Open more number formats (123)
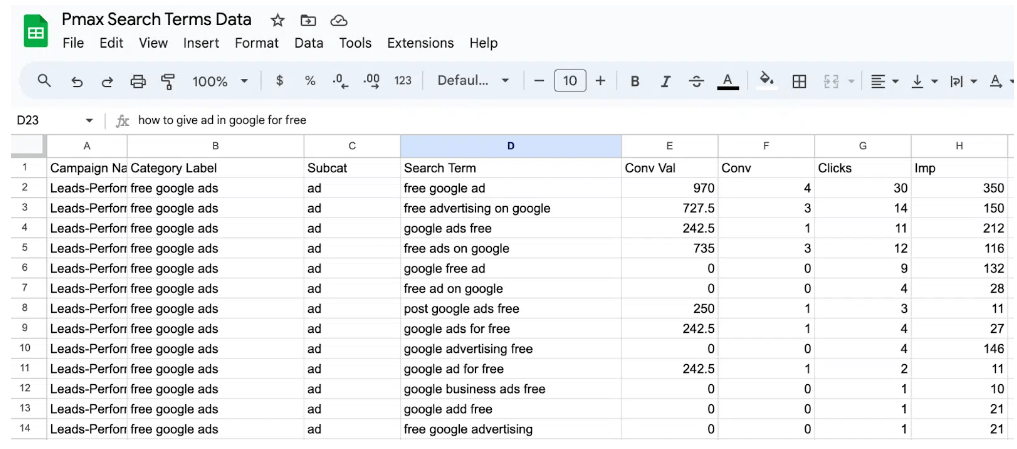The height and width of the screenshot is (449, 1017). (403, 81)
